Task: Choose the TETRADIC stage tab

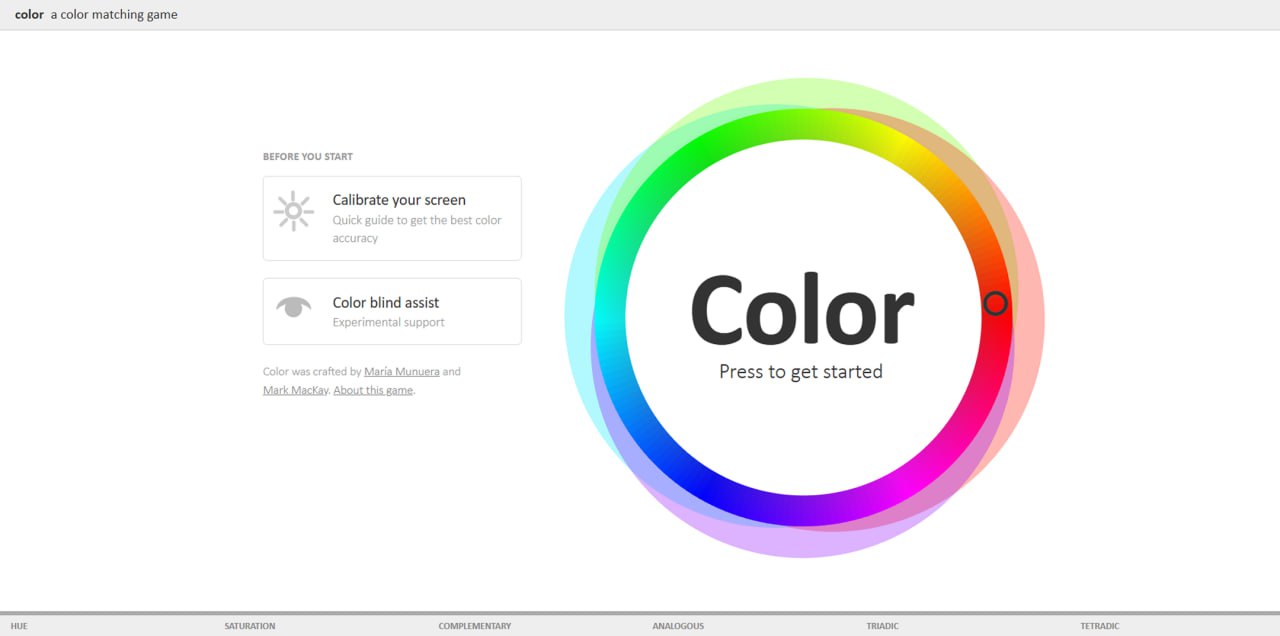Action: click(1099, 626)
